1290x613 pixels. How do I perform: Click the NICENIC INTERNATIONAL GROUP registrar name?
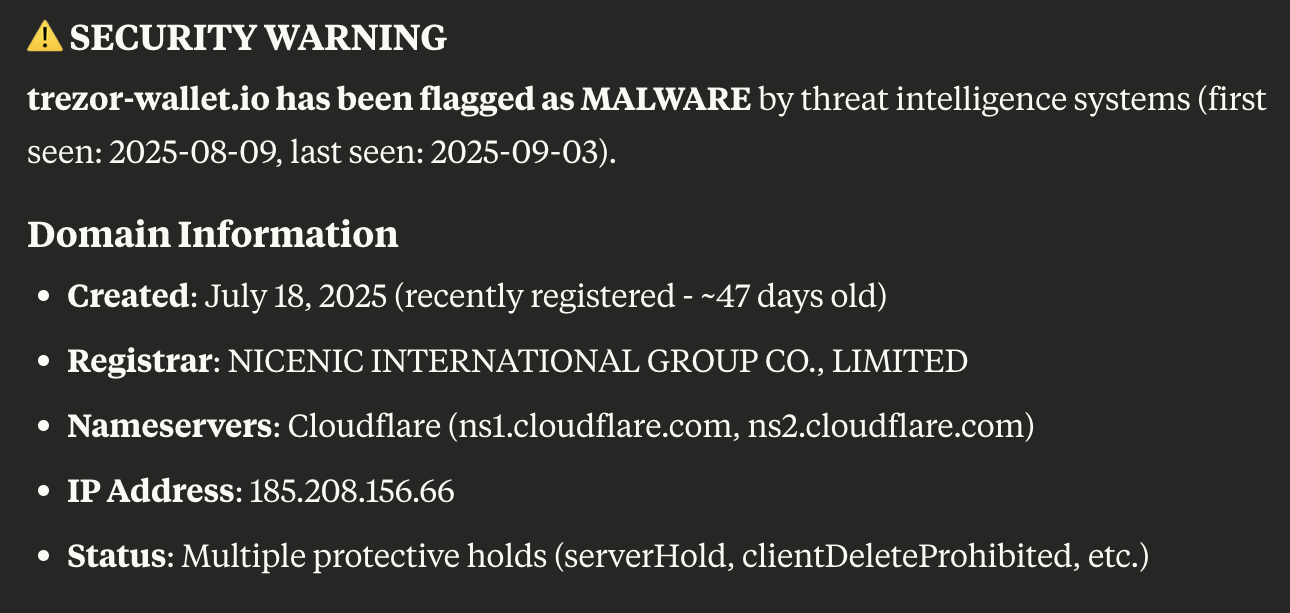(x=597, y=361)
